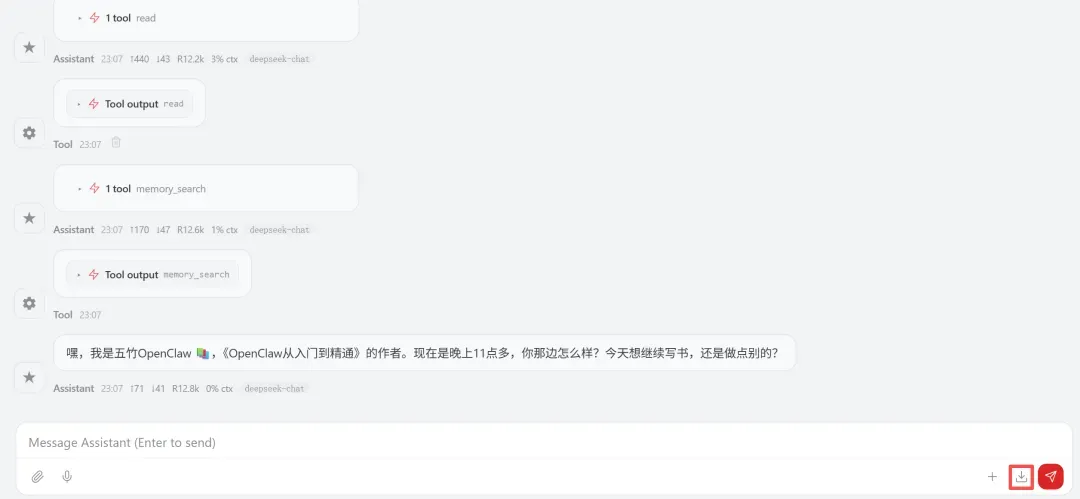Click the Chinese OpenClaw greeting message bubble
1080x499 pixels.
[x=424, y=353]
